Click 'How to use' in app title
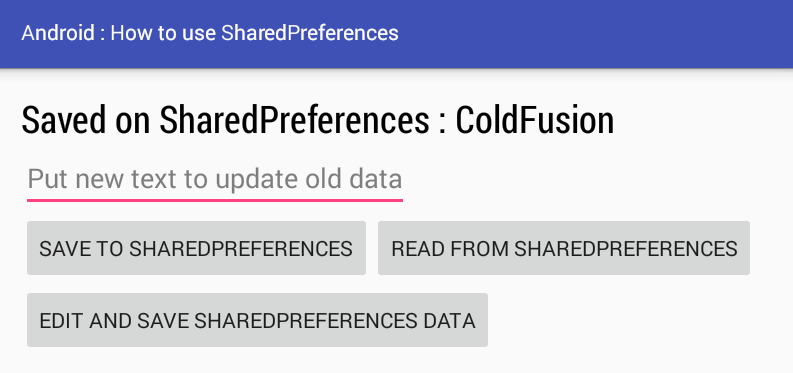Image resolution: width=793 pixels, height=373 pixels. [163, 33]
